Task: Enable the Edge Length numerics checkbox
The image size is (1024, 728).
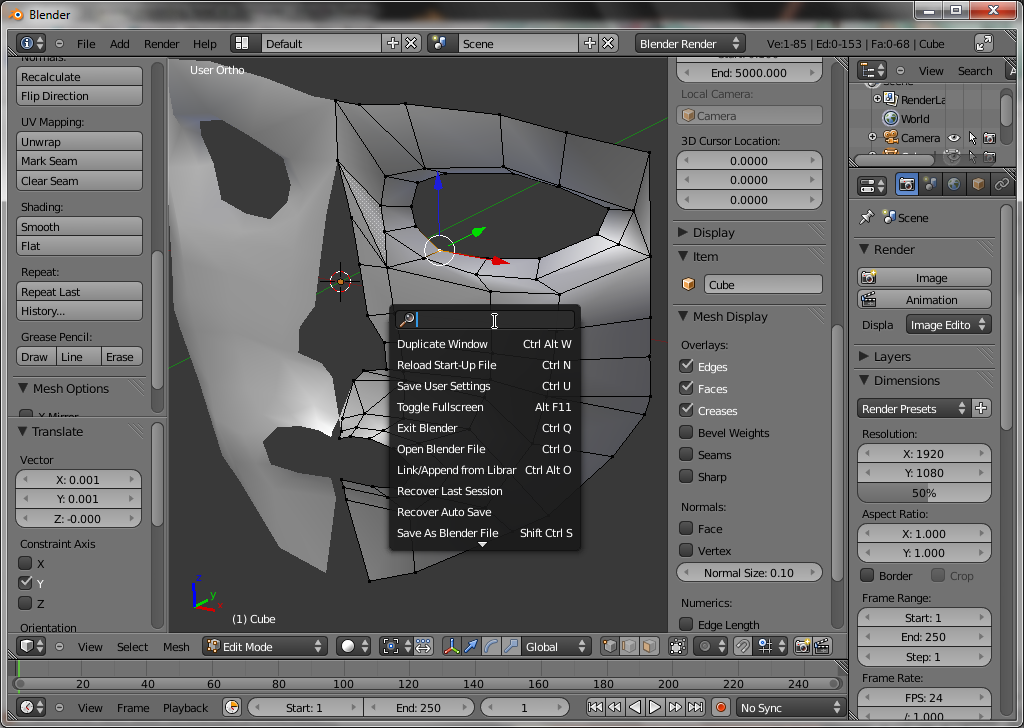Action: [686, 624]
